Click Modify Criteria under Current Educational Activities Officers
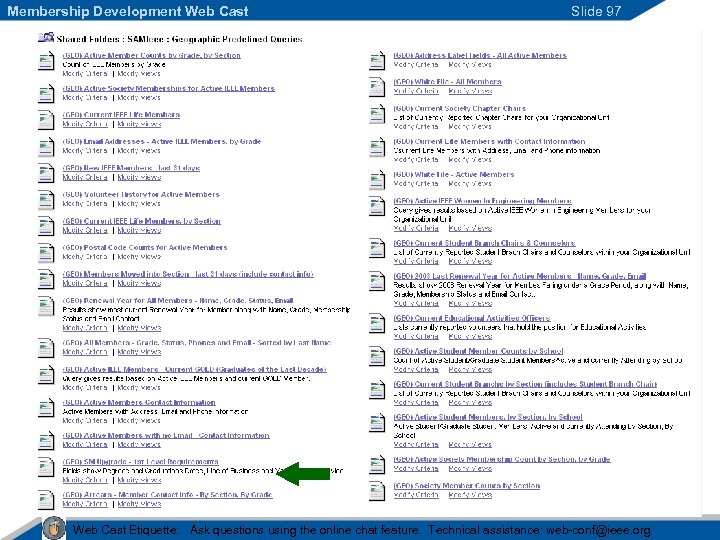The width and height of the screenshot is (720, 540). click(416, 336)
